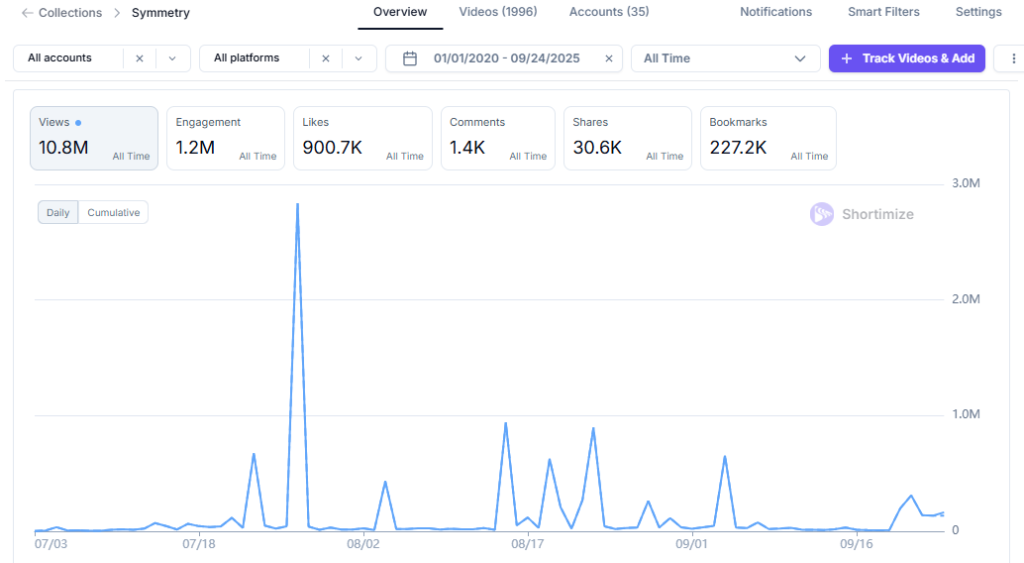This screenshot has height=563, width=1024.
Task: Click the plus icon on Track Videos
Action: tap(846, 59)
